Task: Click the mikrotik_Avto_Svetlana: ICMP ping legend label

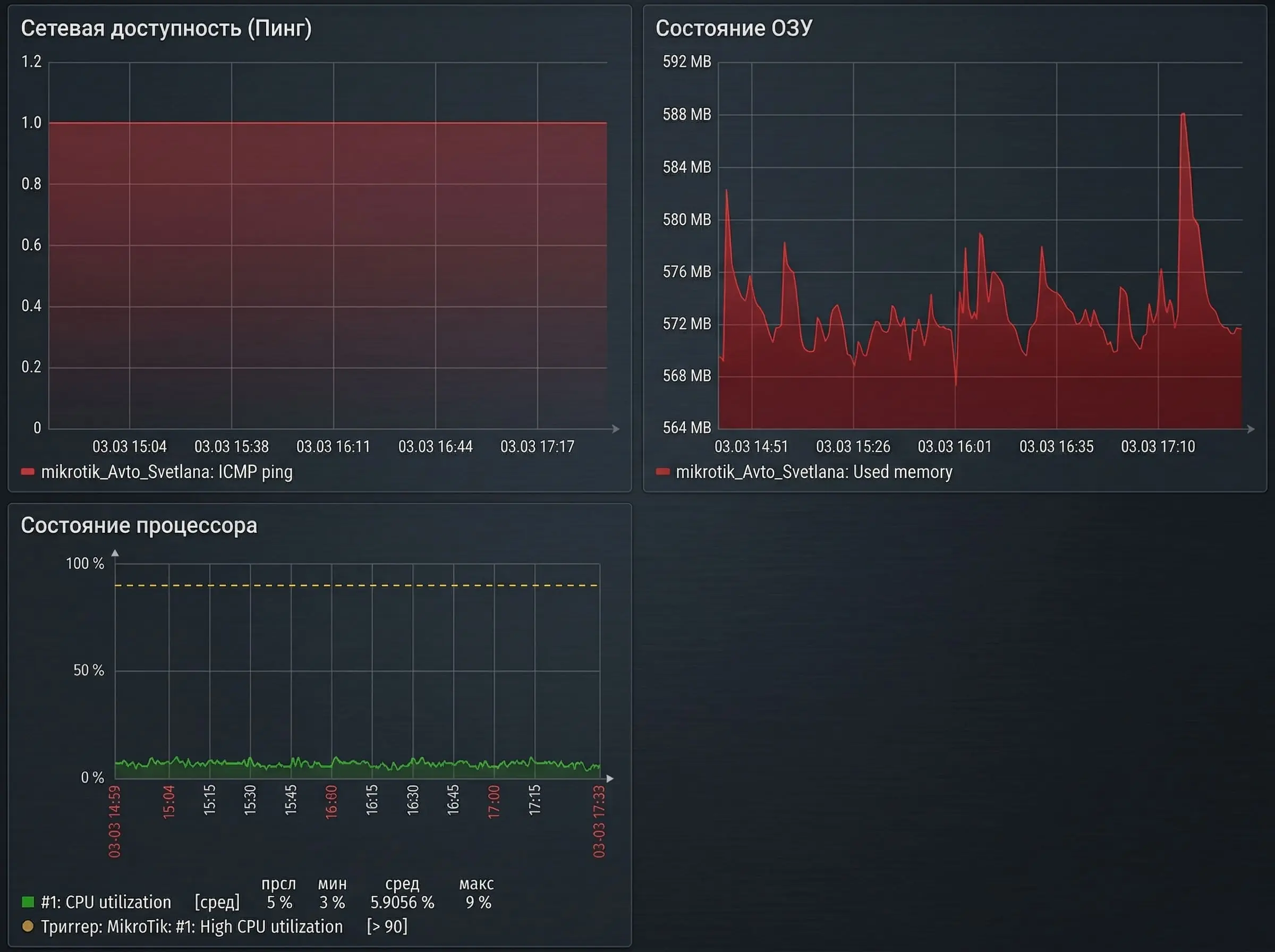Action: (166, 472)
